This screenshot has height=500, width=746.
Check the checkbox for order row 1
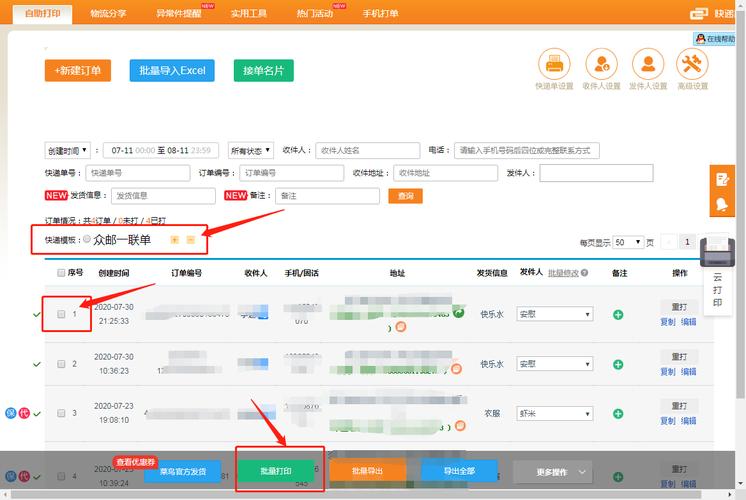[x=61, y=314]
